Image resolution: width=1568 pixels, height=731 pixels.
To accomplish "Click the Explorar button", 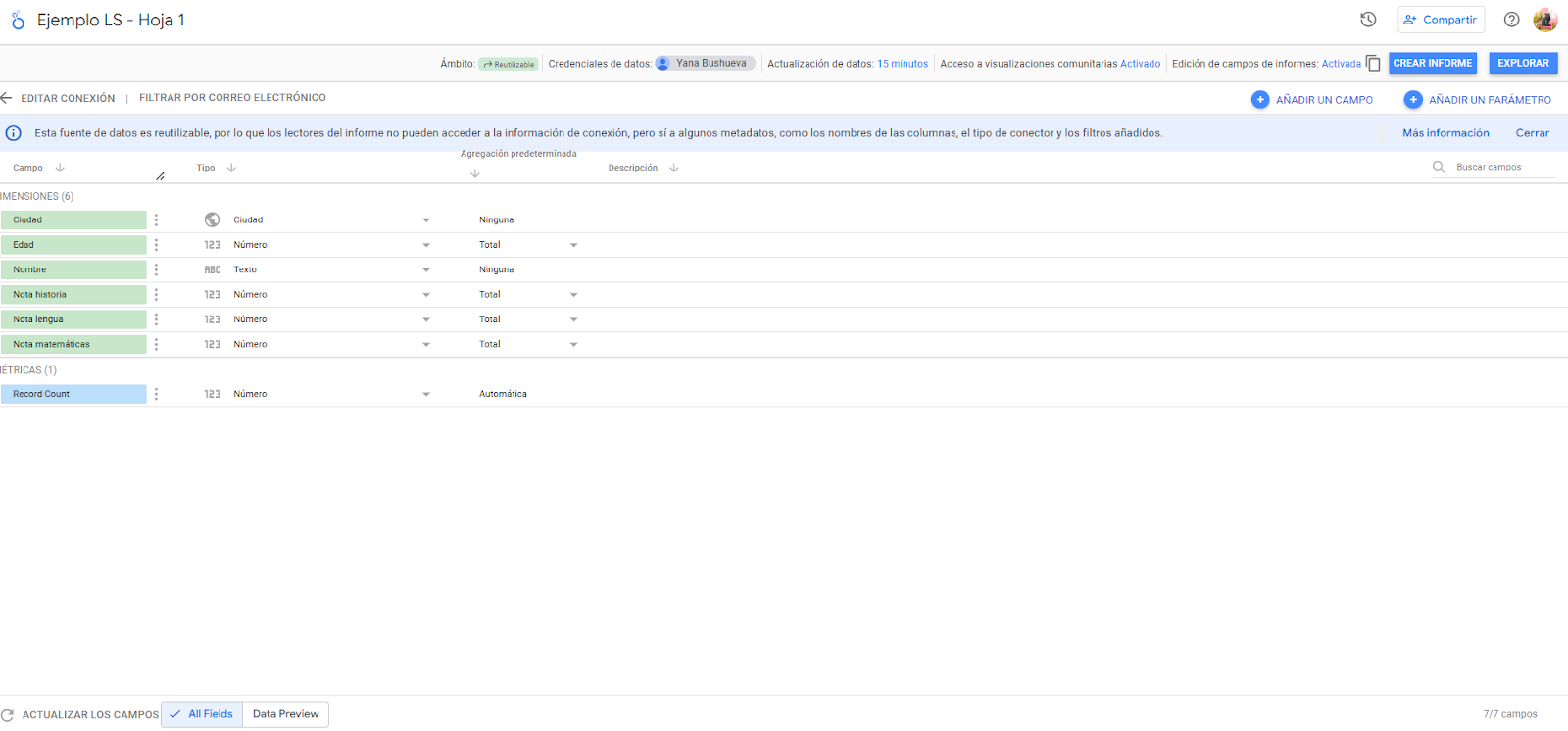I will (x=1523, y=64).
